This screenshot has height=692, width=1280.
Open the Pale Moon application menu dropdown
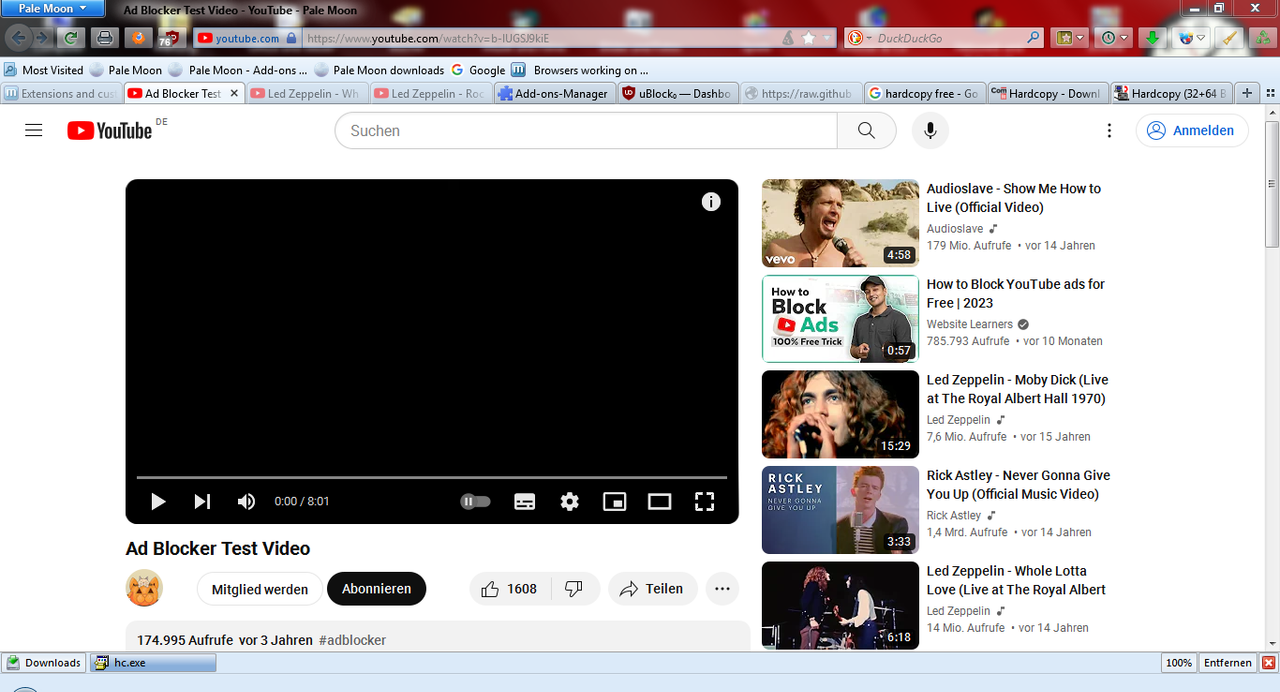[x=52, y=8]
